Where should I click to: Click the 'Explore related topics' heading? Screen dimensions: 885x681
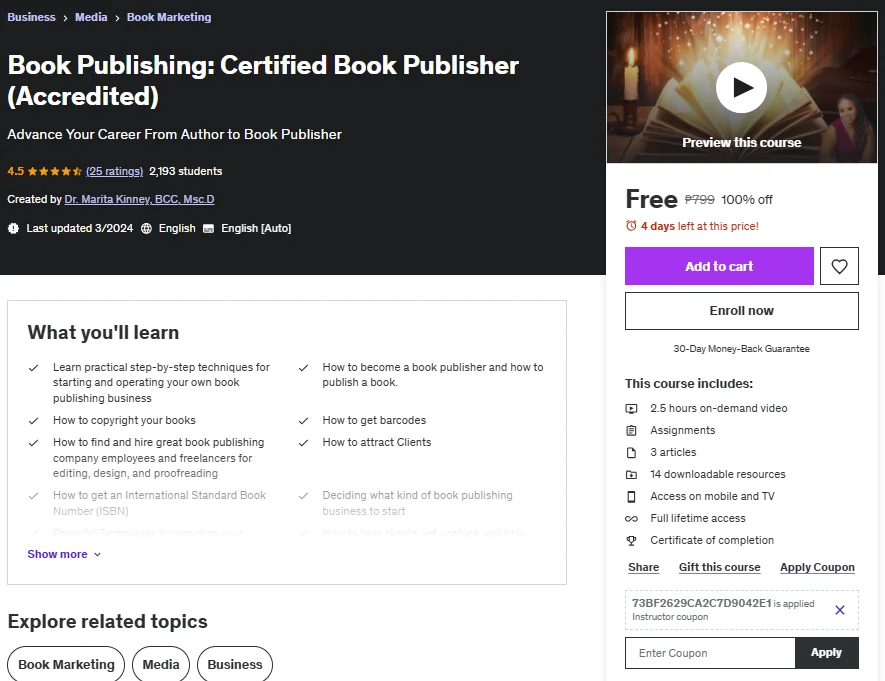point(107,621)
